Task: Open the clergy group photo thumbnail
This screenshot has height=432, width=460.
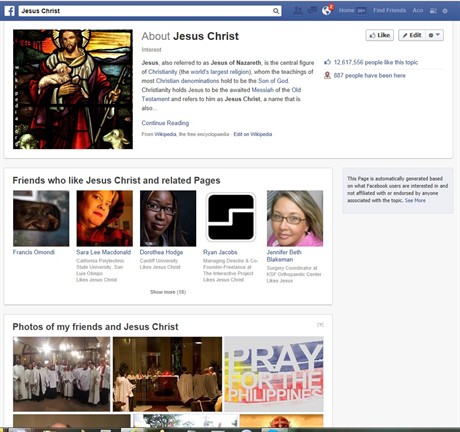Action: (61, 374)
